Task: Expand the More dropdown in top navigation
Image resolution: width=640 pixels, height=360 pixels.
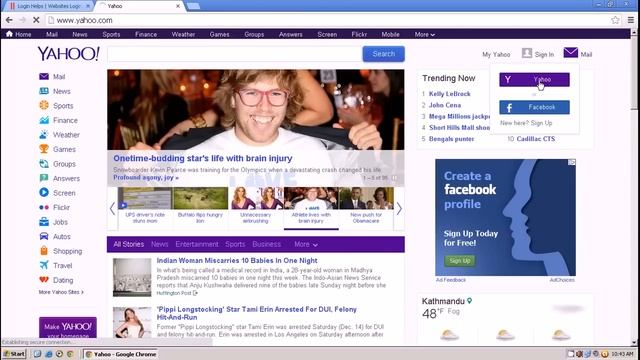Action: point(424,34)
